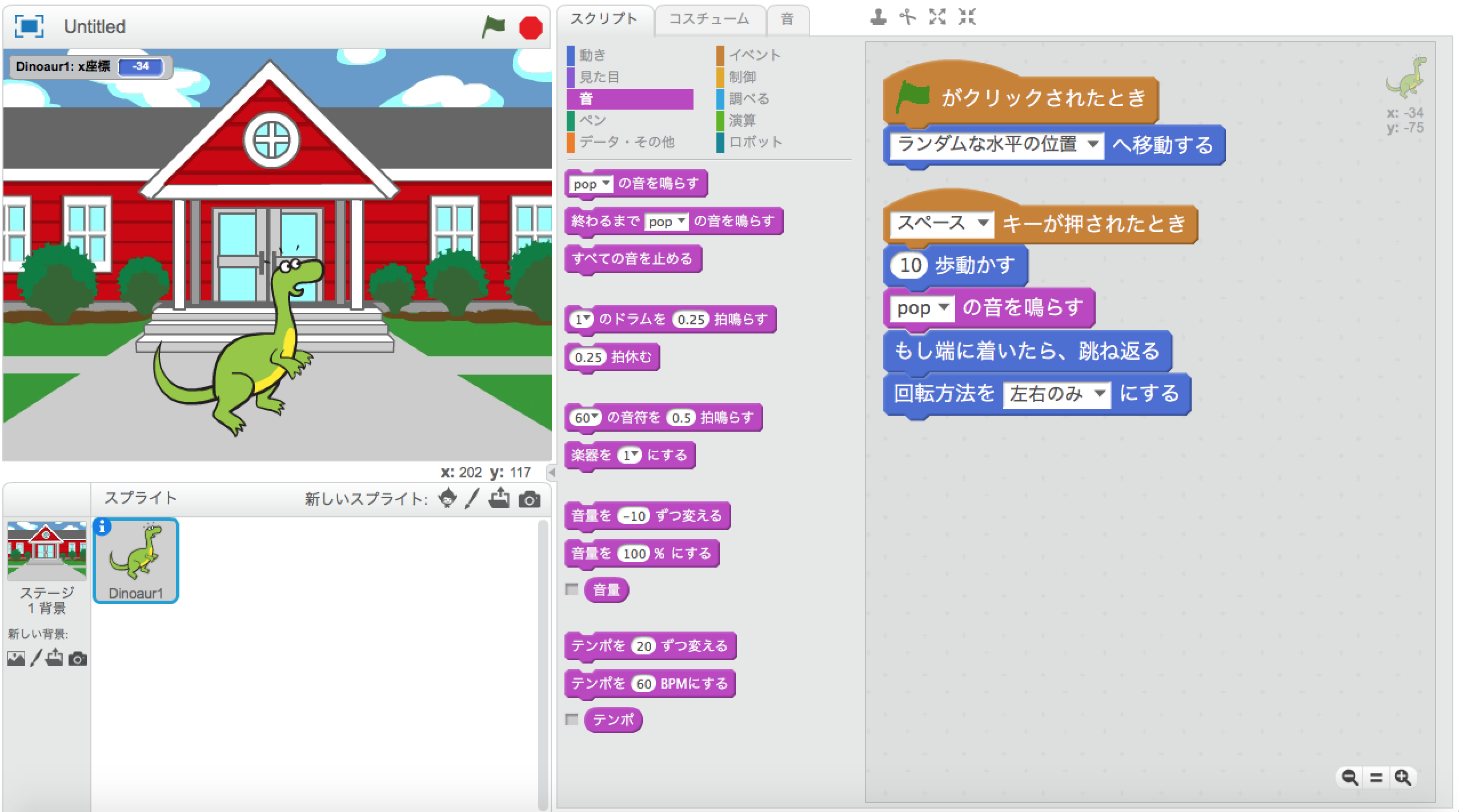Switch to the スクリプト tab
Viewport: 1459px width, 812px height.
click(604, 19)
